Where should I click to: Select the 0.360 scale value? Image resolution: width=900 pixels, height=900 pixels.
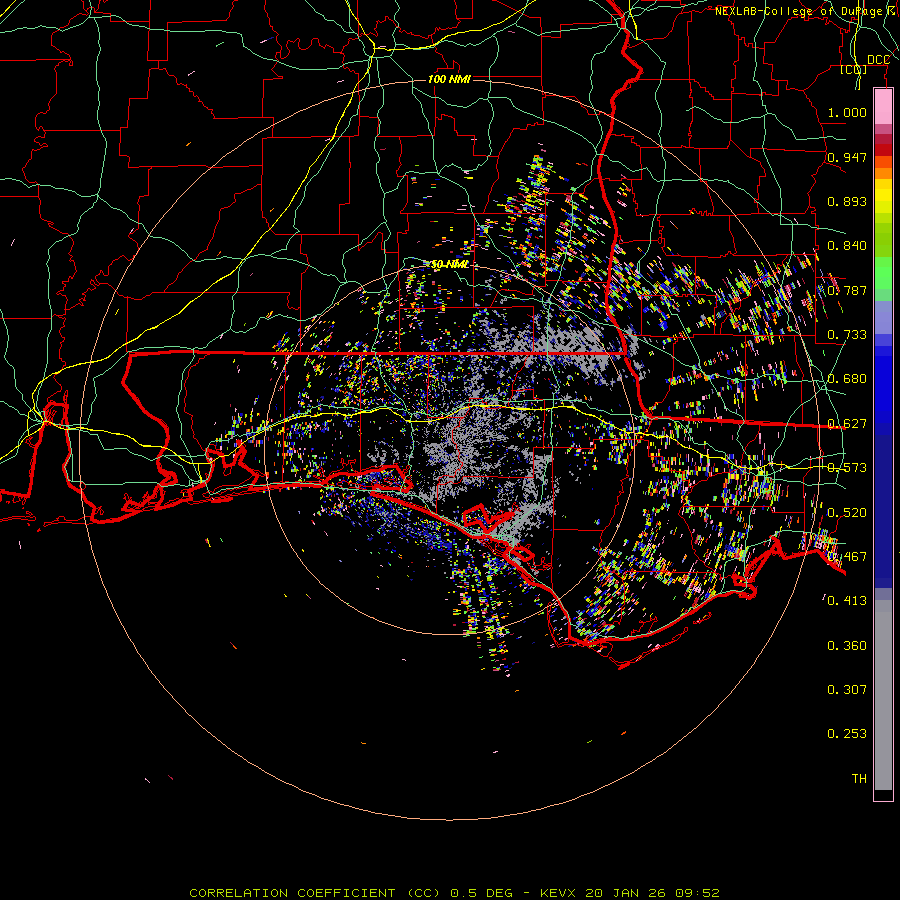[847, 646]
